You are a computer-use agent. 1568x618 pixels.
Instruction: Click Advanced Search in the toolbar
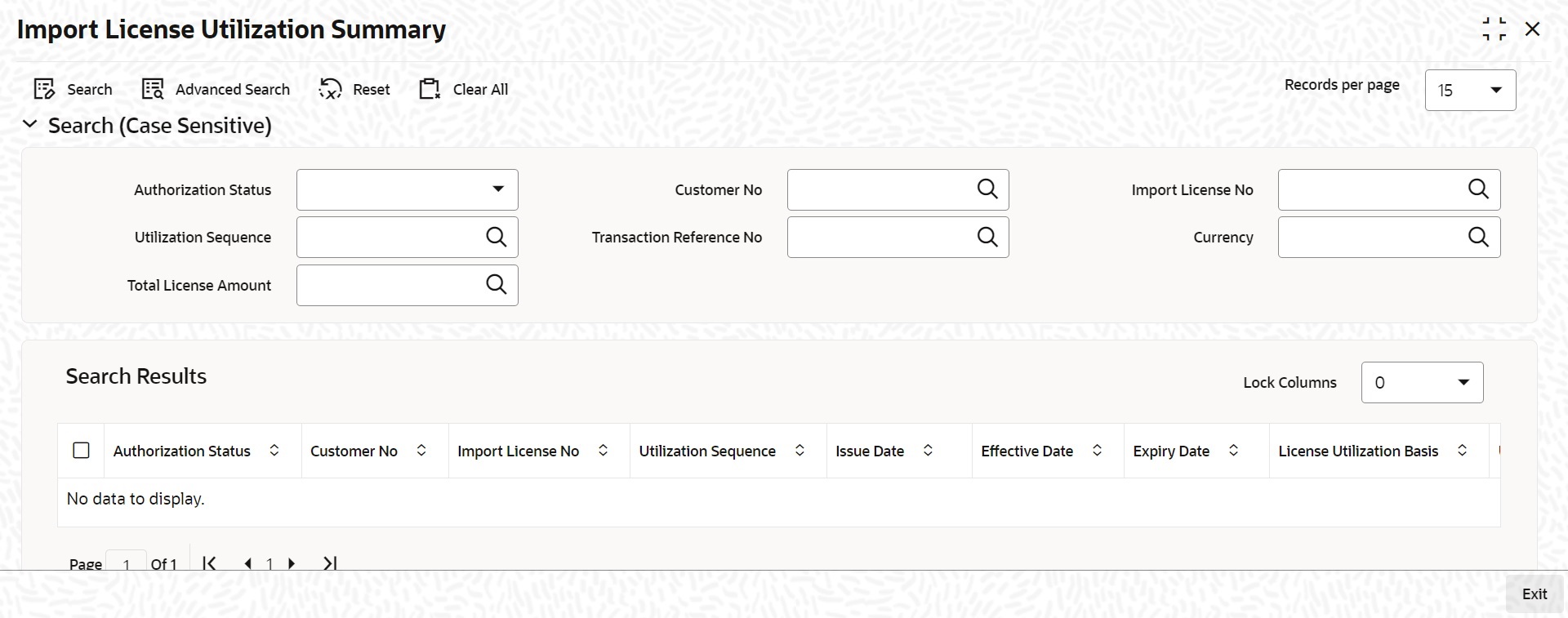click(x=216, y=89)
